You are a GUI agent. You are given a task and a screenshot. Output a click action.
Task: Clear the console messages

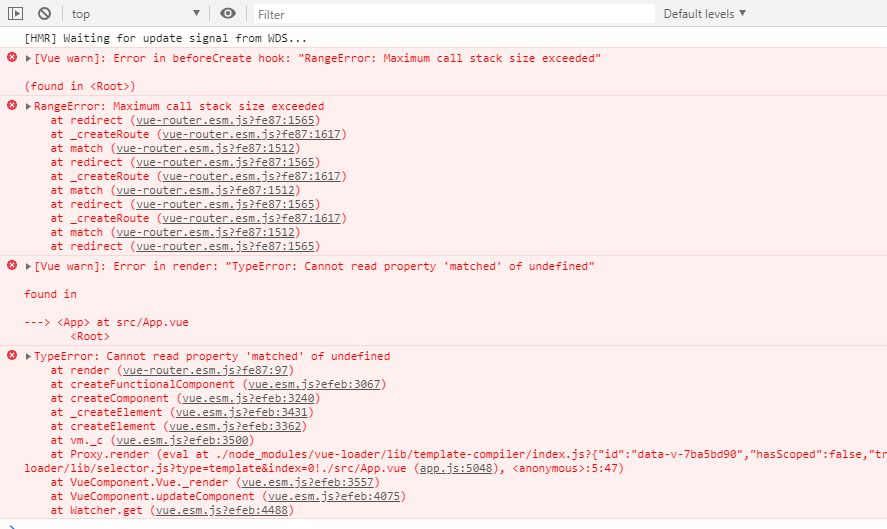44,14
